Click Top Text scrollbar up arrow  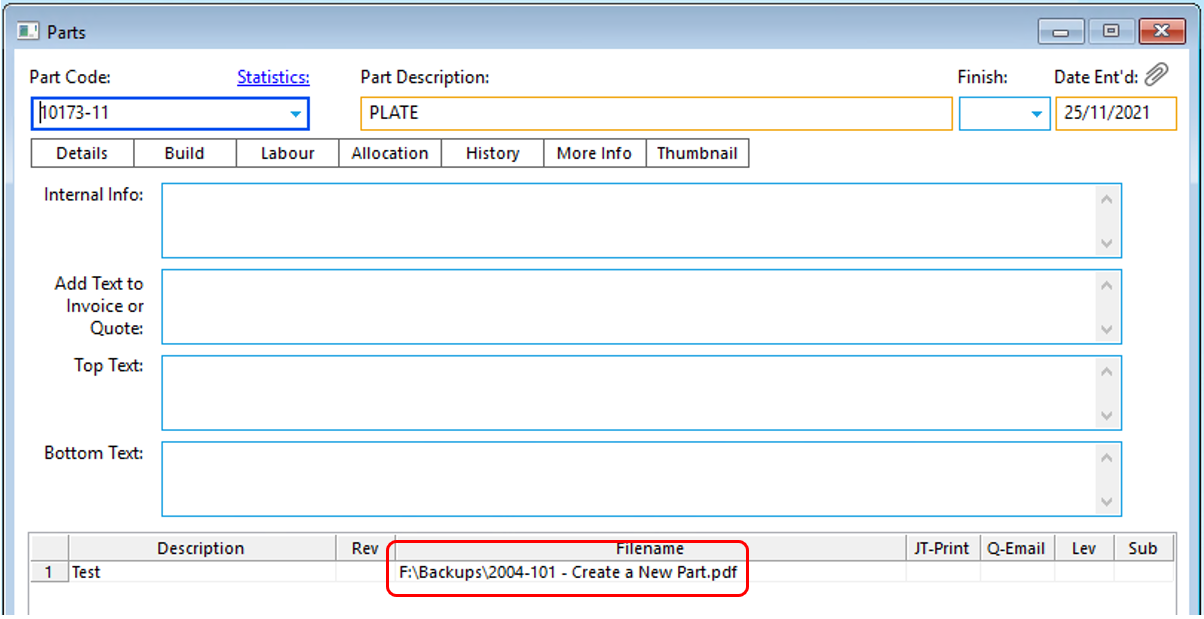click(1107, 371)
